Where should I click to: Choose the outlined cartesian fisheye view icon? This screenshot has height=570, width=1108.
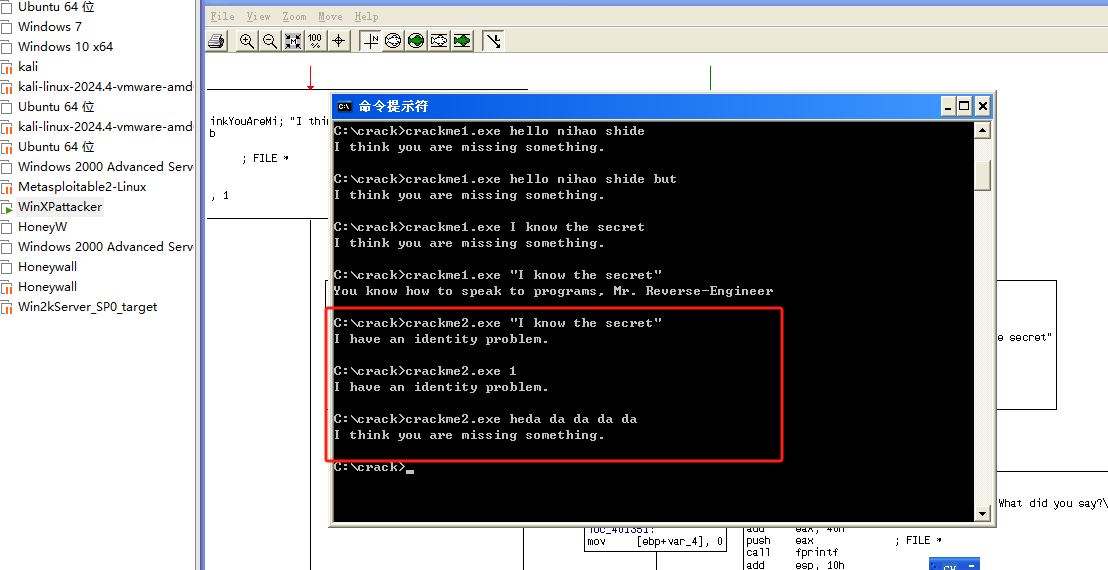click(439, 41)
